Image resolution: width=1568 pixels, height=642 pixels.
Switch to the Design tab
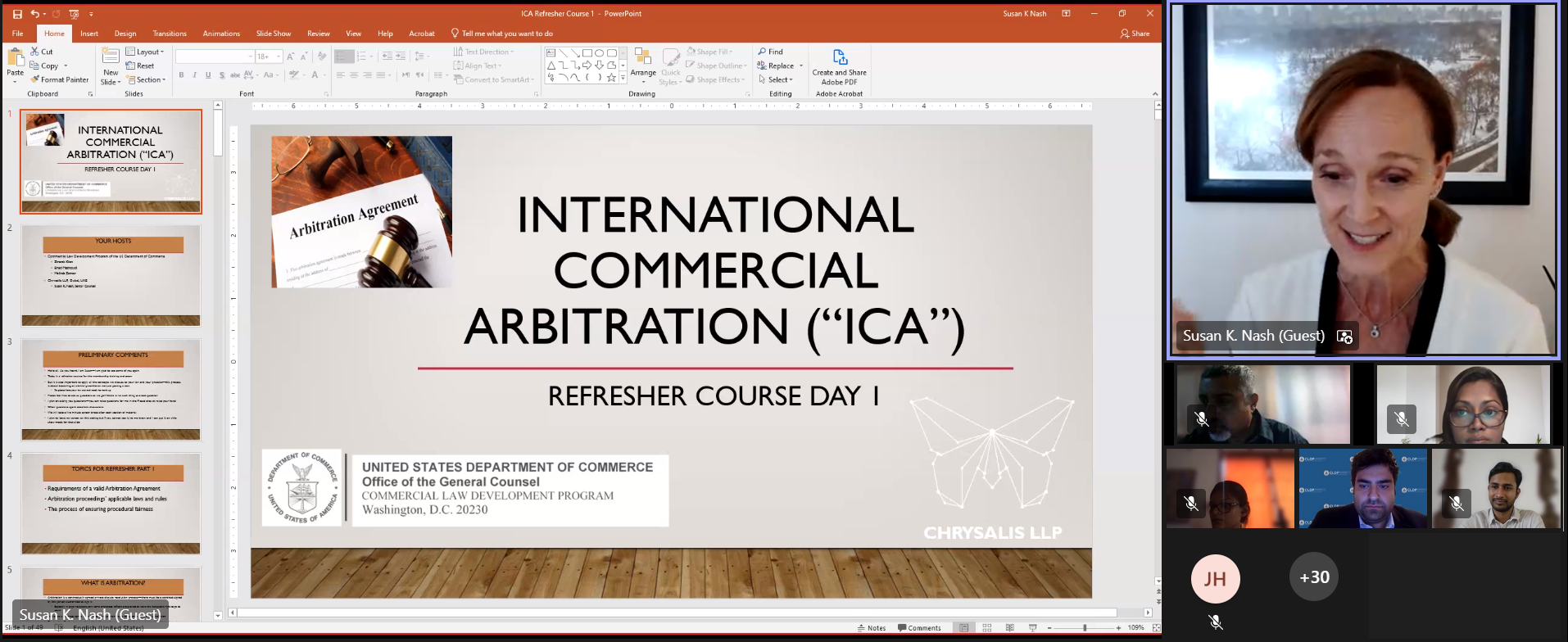(x=125, y=34)
